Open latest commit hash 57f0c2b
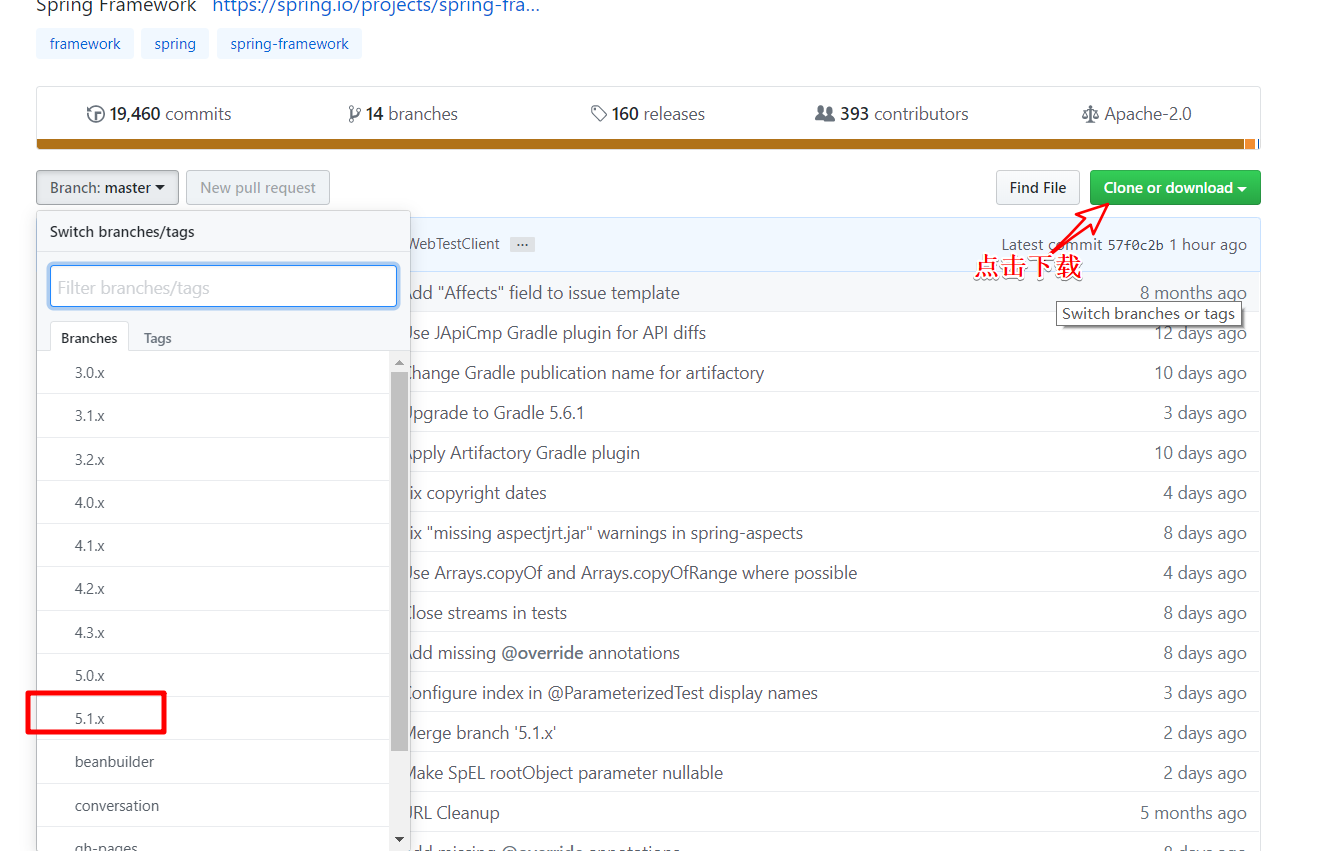This screenshot has height=851, width=1318. pyautogui.click(x=1135, y=245)
